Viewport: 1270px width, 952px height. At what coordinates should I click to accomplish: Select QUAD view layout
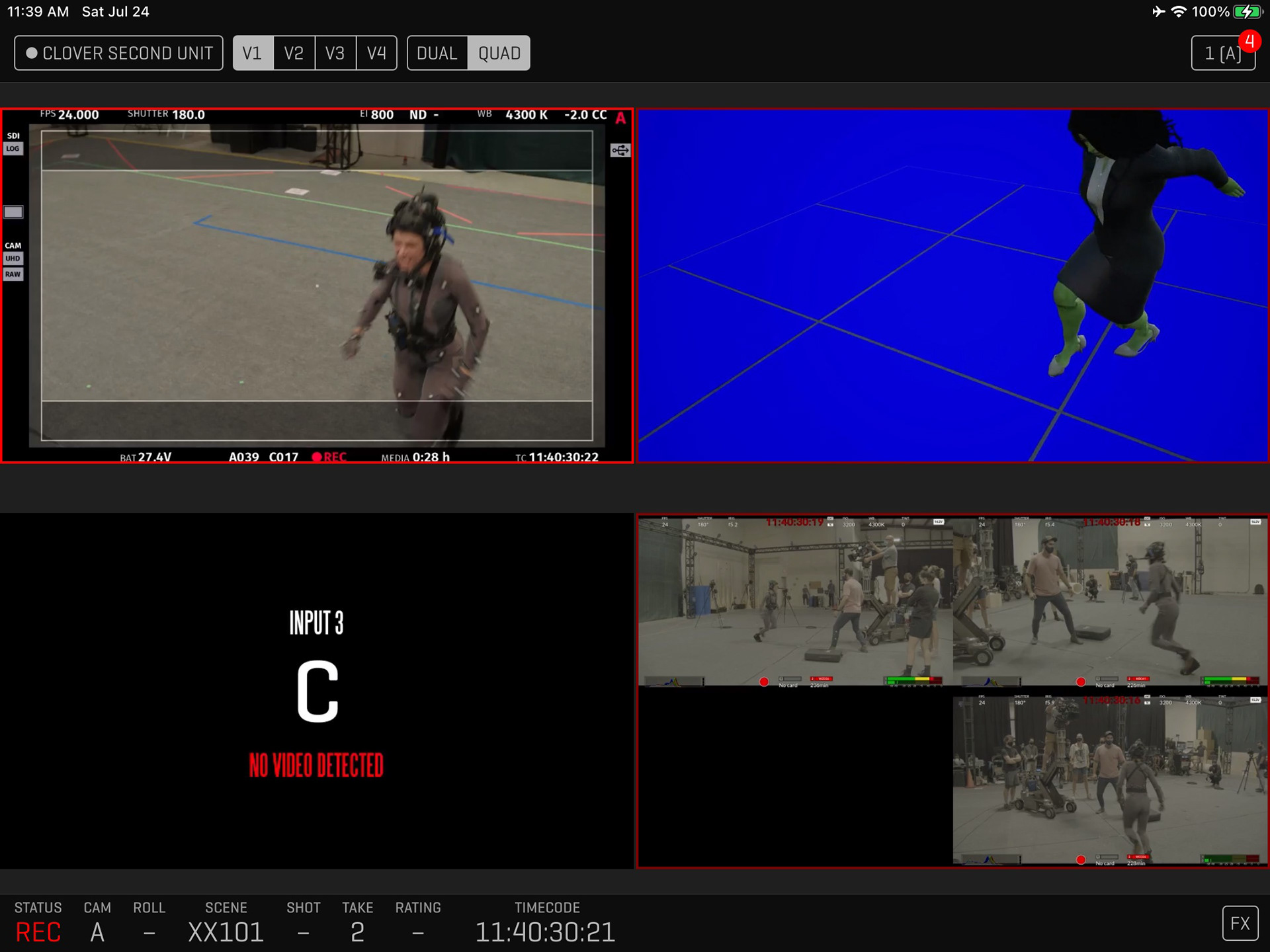(x=499, y=53)
